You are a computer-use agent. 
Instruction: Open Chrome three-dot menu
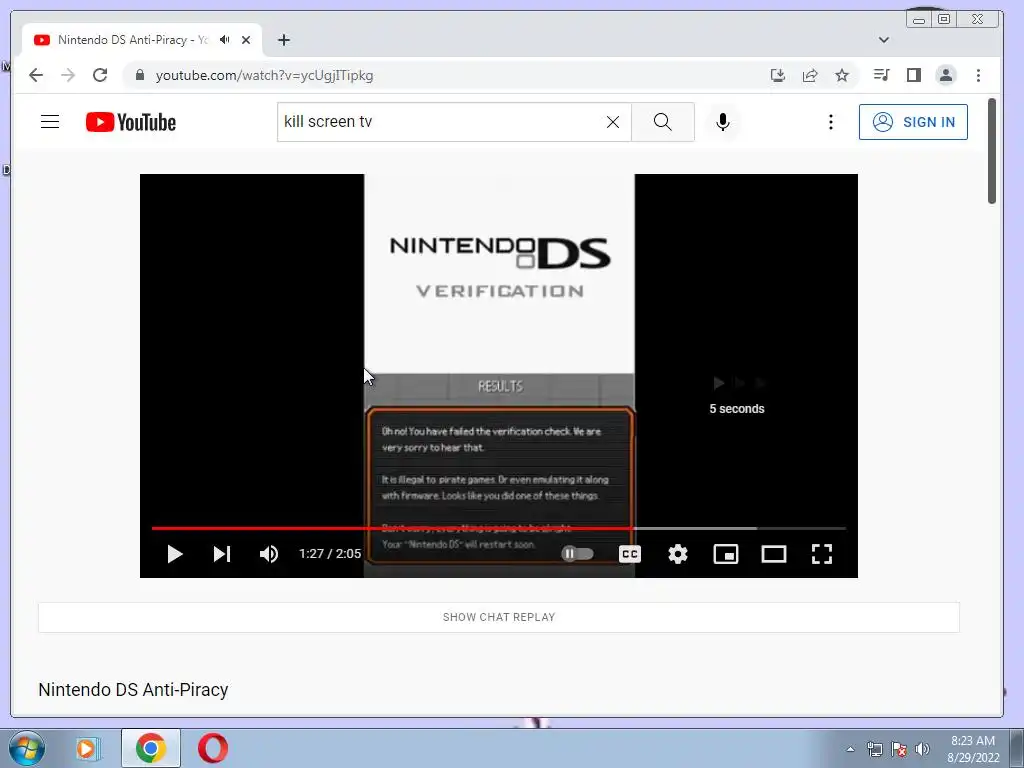point(978,75)
